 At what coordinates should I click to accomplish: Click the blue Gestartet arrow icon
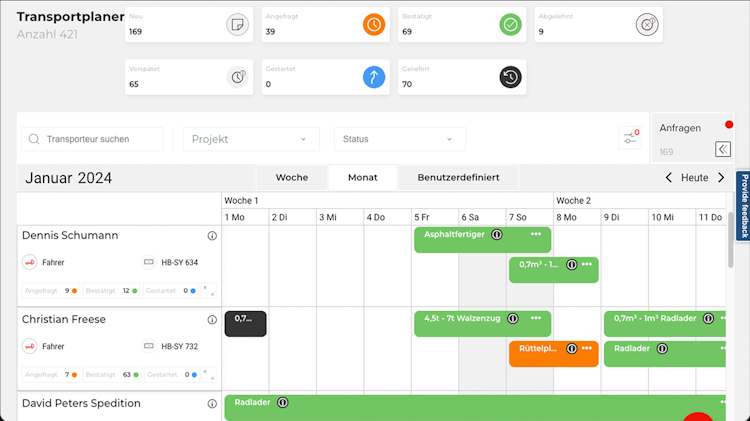click(x=374, y=77)
